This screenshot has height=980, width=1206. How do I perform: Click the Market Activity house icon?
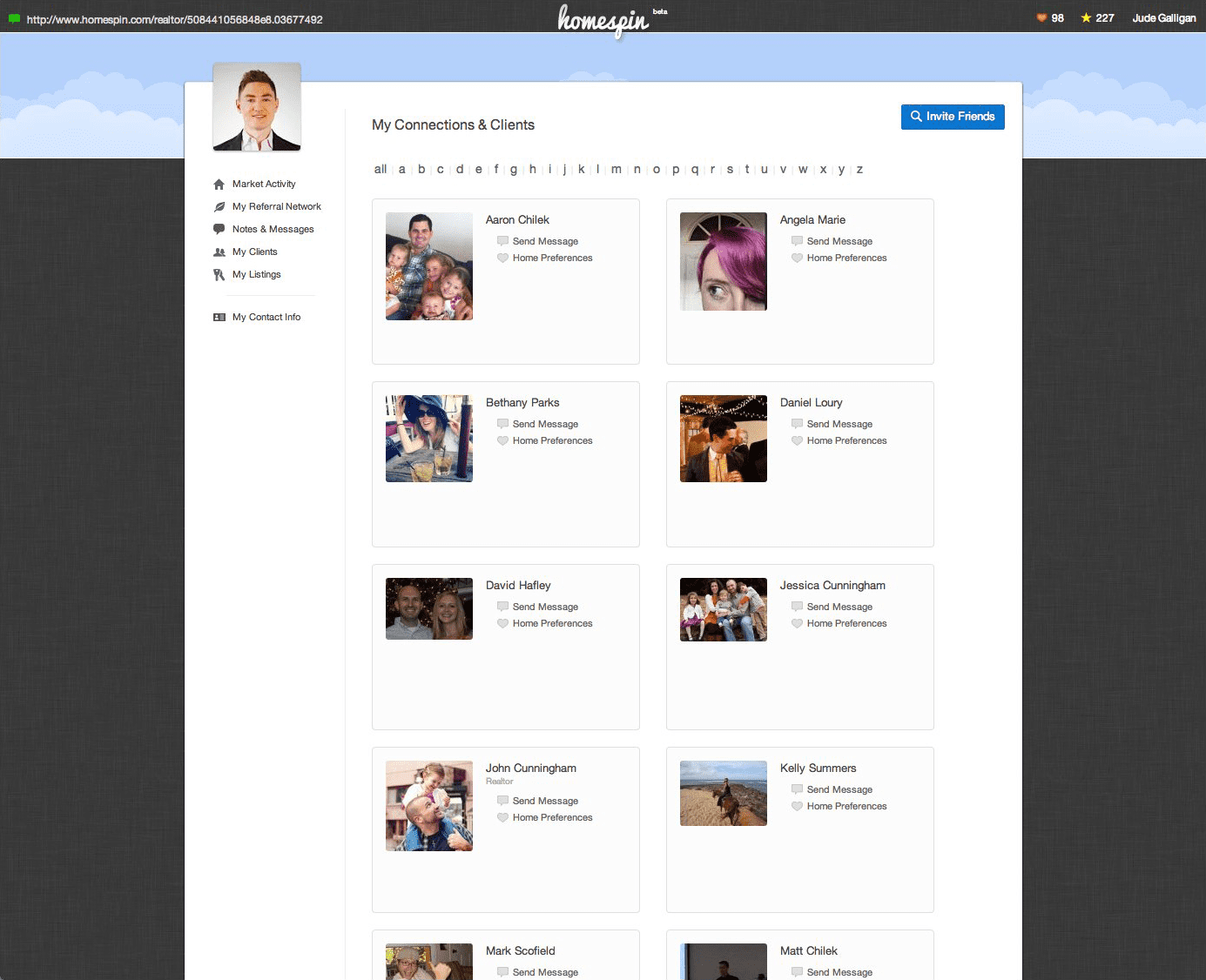coord(219,185)
